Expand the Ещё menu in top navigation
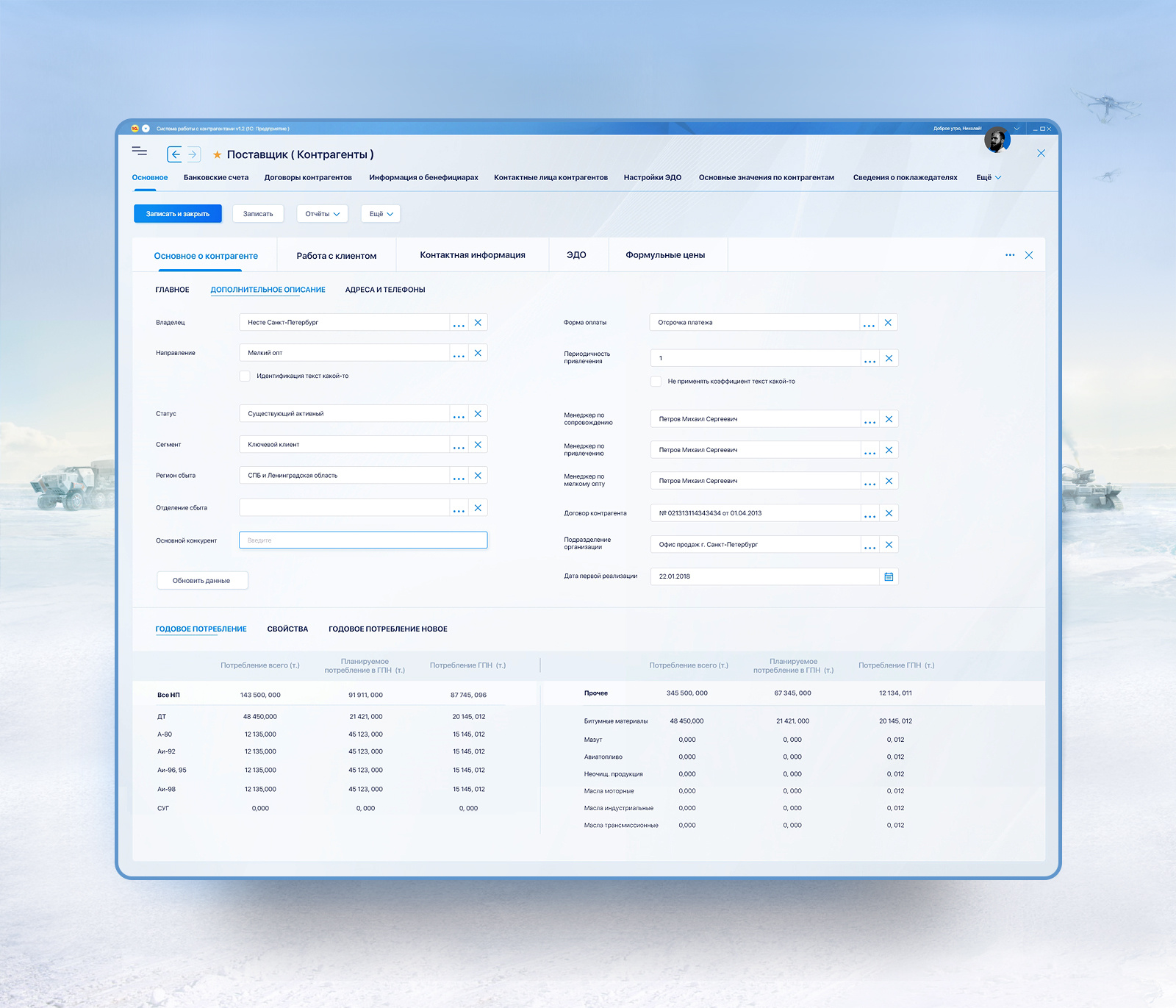The image size is (1176, 1008). click(989, 177)
